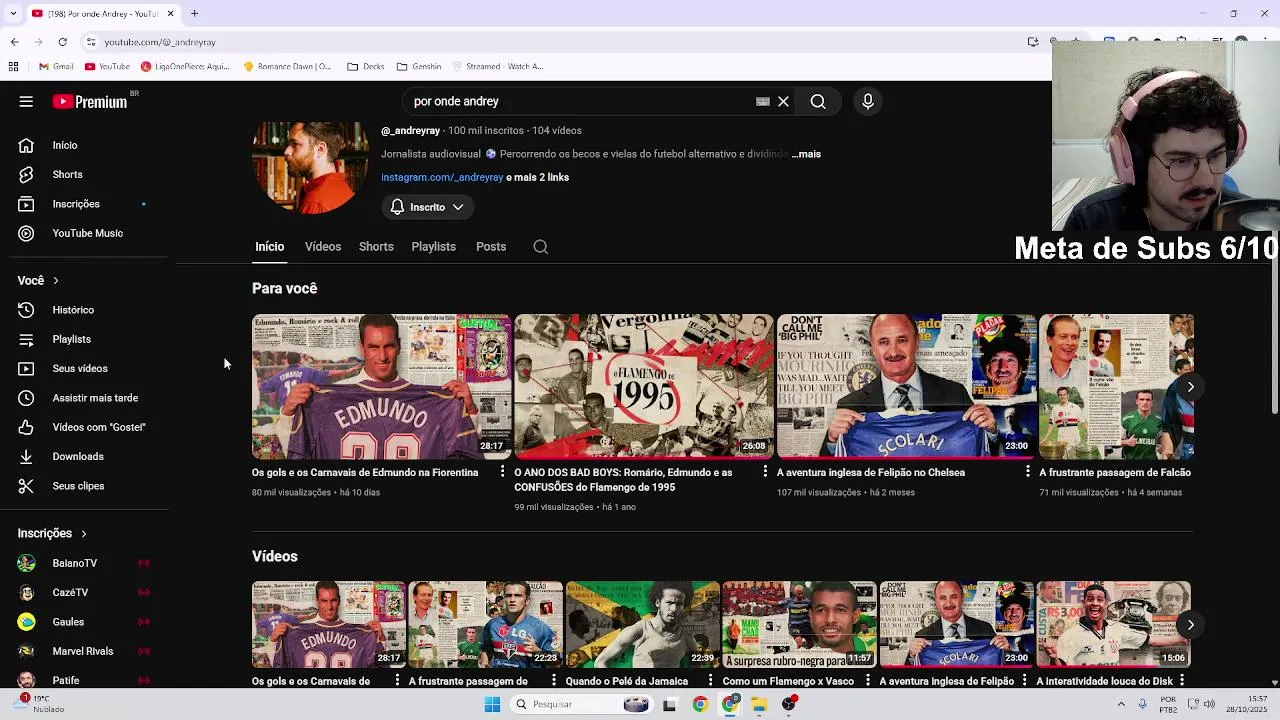Open the Windows Start menu

pyautogui.click(x=492, y=704)
